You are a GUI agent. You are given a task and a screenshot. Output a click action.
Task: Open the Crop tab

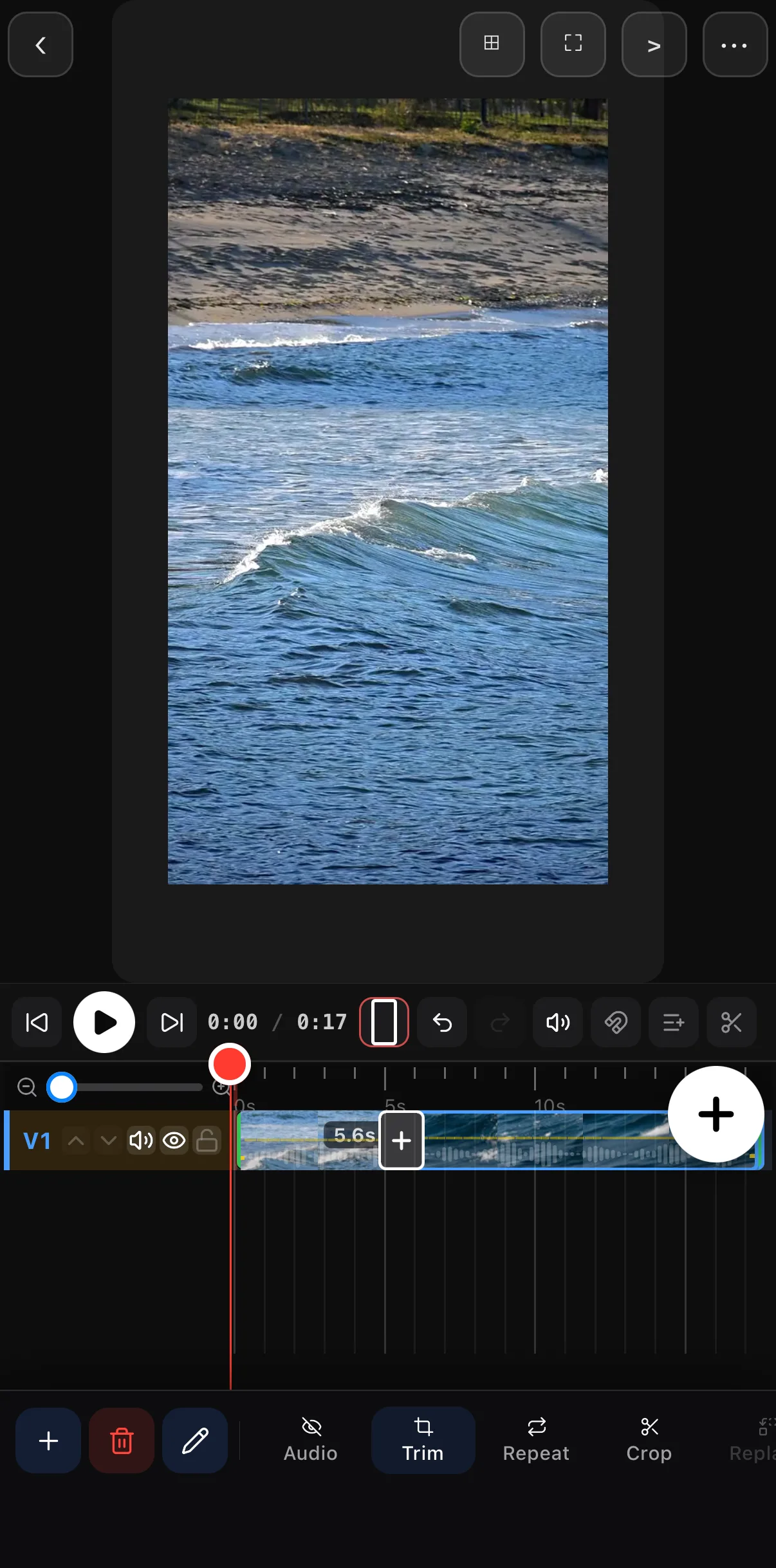tap(649, 1441)
